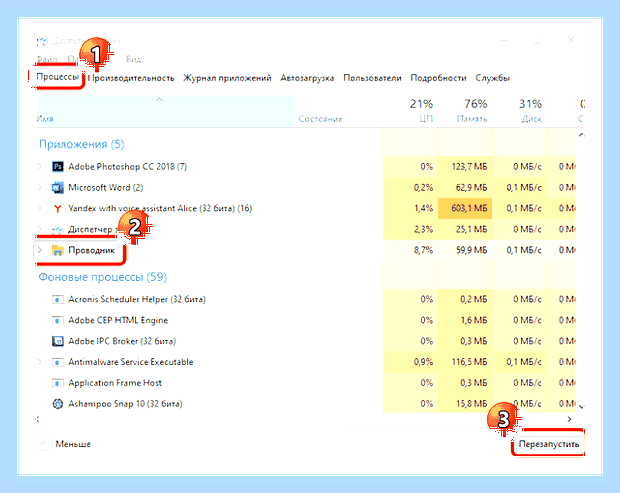Image resolution: width=620 pixels, height=493 pixels.
Task: Select the Adobe Photoshop CC 2018 (7) row
Action: click(127, 166)
